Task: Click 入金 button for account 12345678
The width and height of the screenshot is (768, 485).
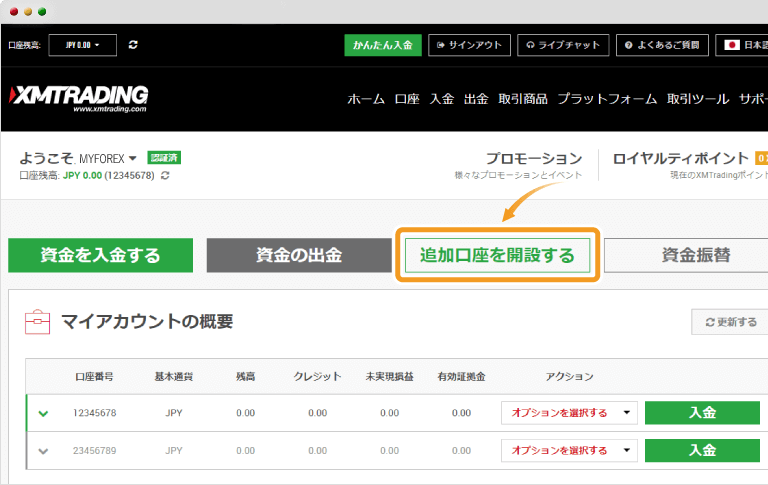Action: pyautogui.click(x=702, y=412)
